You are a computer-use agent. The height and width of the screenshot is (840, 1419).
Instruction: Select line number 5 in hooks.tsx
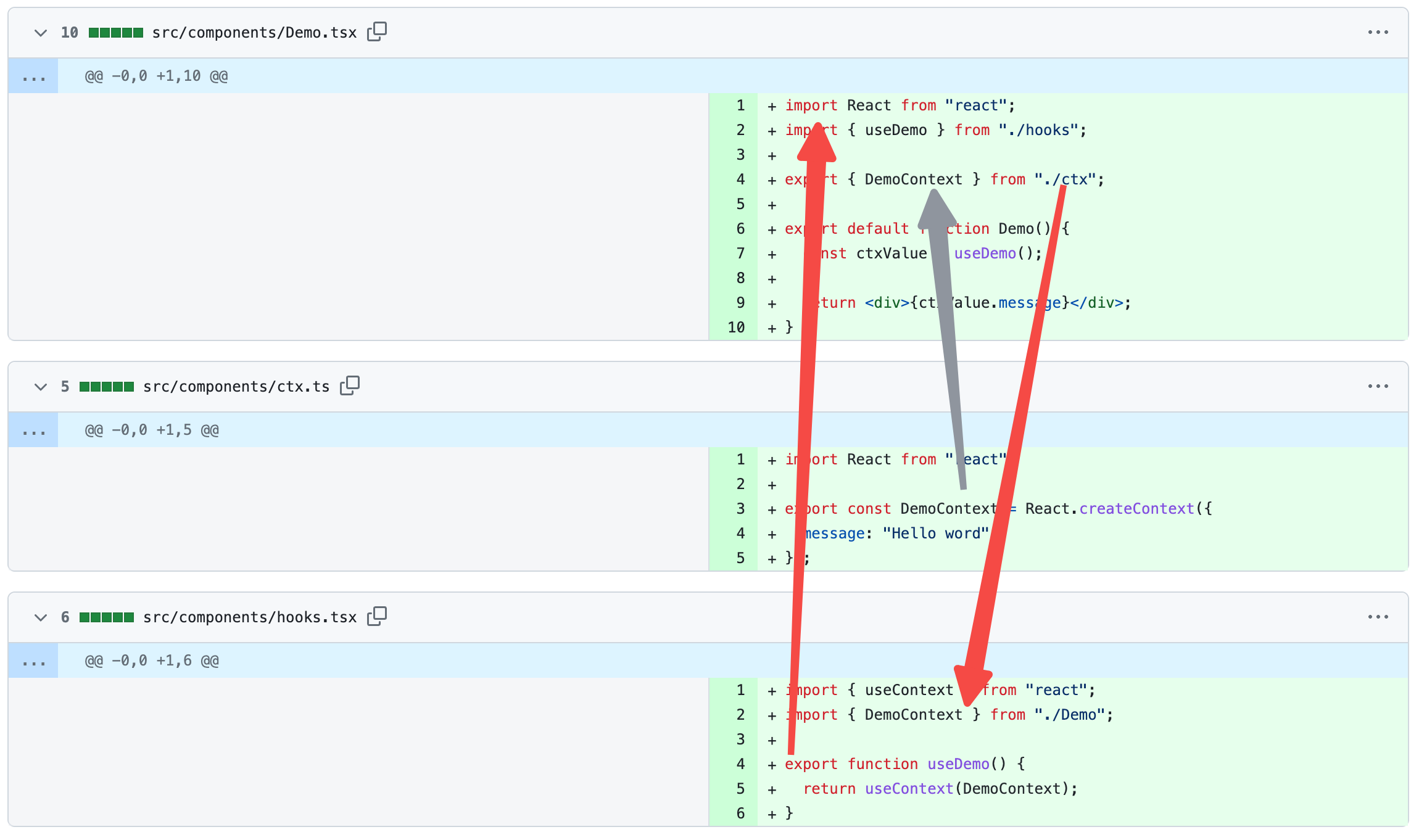coord(740,788)
